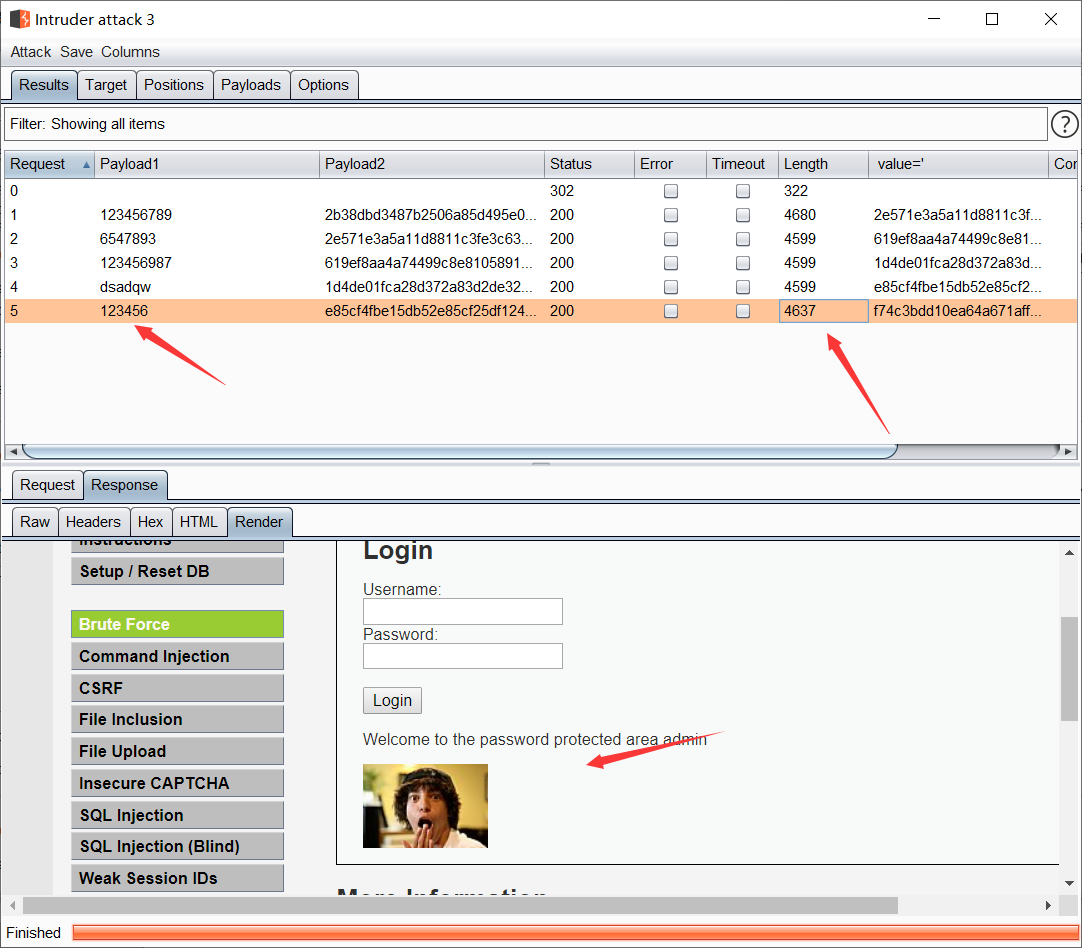1082x948 pixels.
Task: Click the Burp Suite logo icon
Action: pyautogui.click(x=19, y=19)
